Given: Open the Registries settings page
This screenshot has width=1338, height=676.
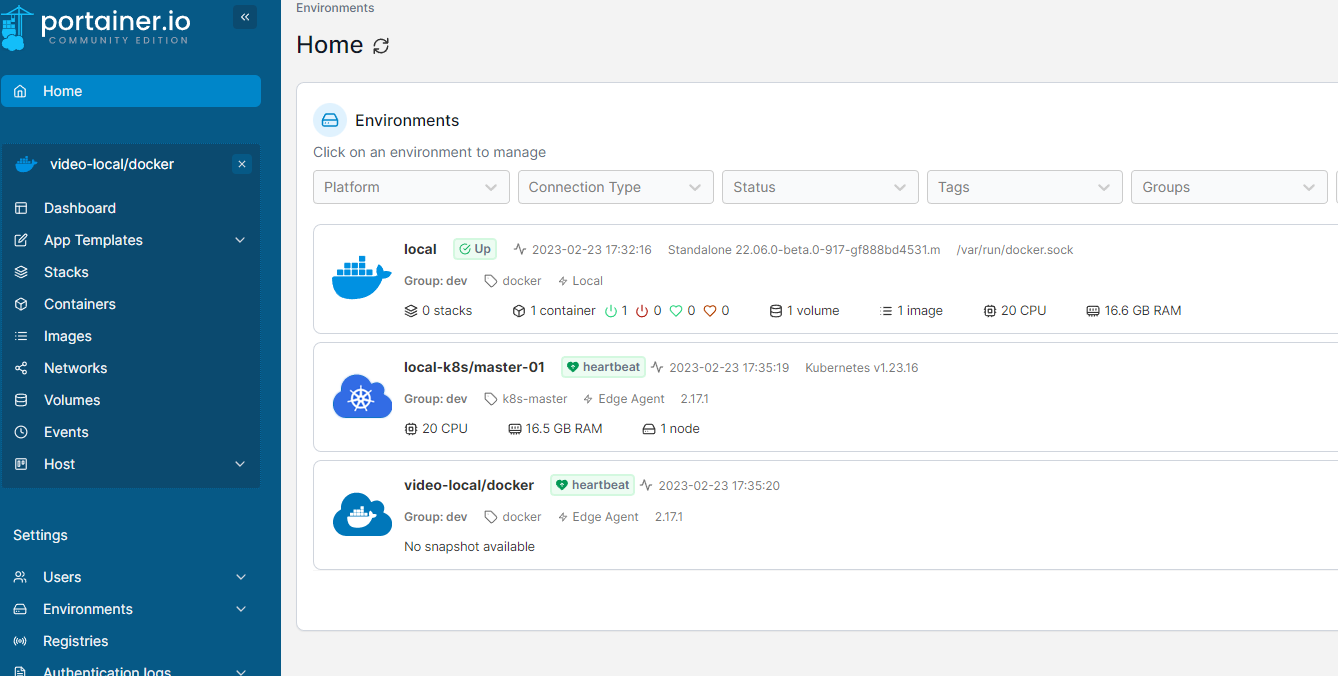Looking at the screenshot, I should tap(75, 641).
